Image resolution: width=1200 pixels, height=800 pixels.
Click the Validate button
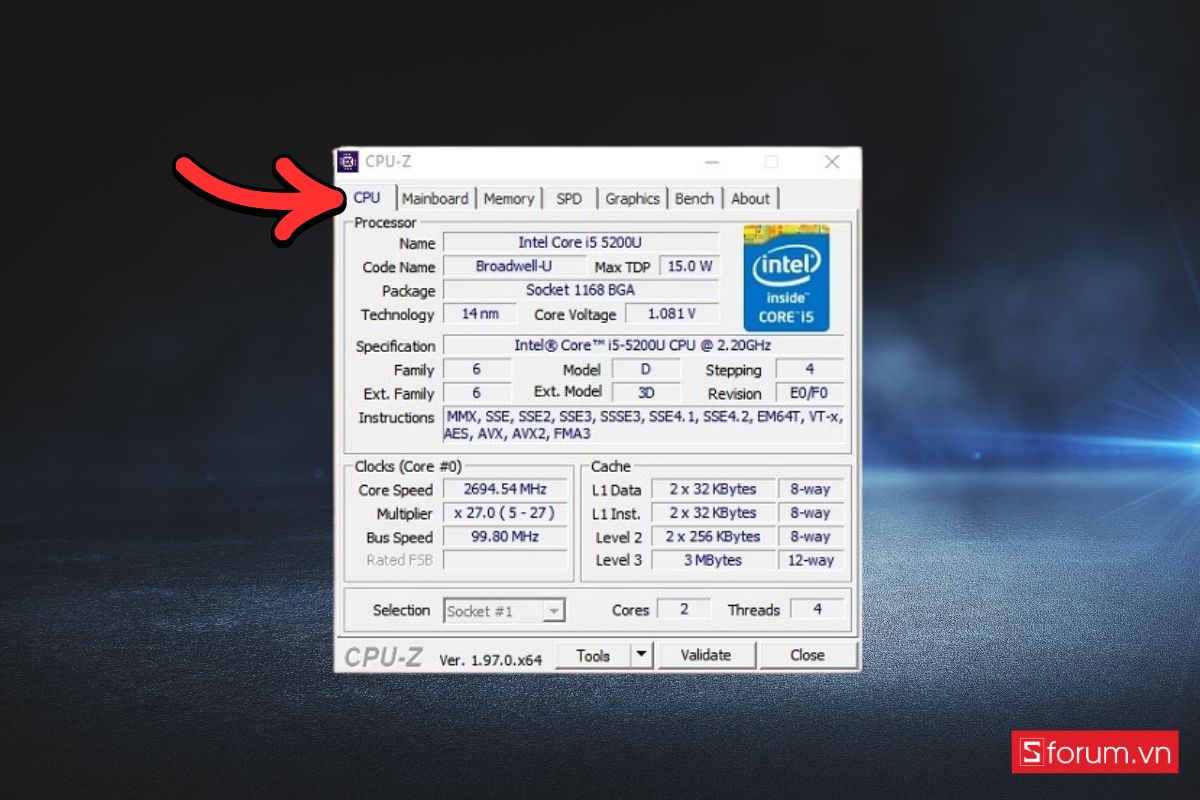pos(706,656)
